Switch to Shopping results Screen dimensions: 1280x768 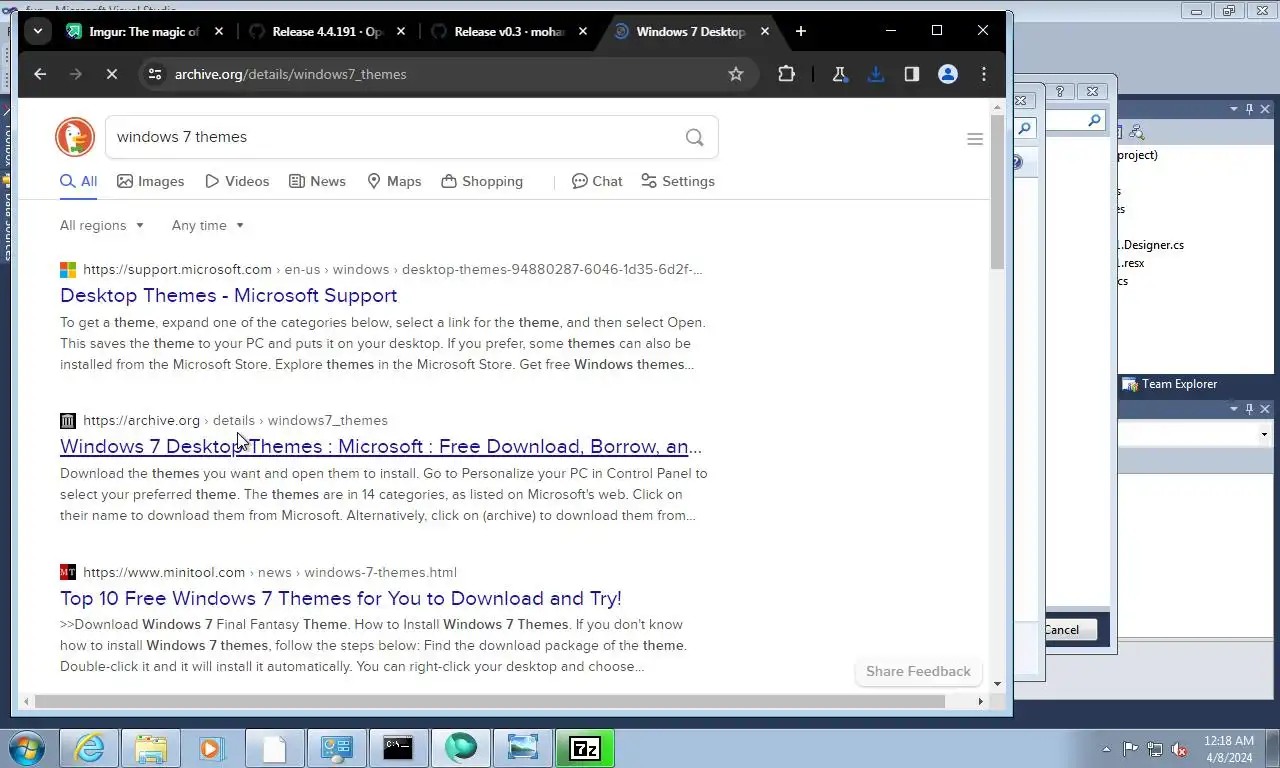[x=482, y=181]
